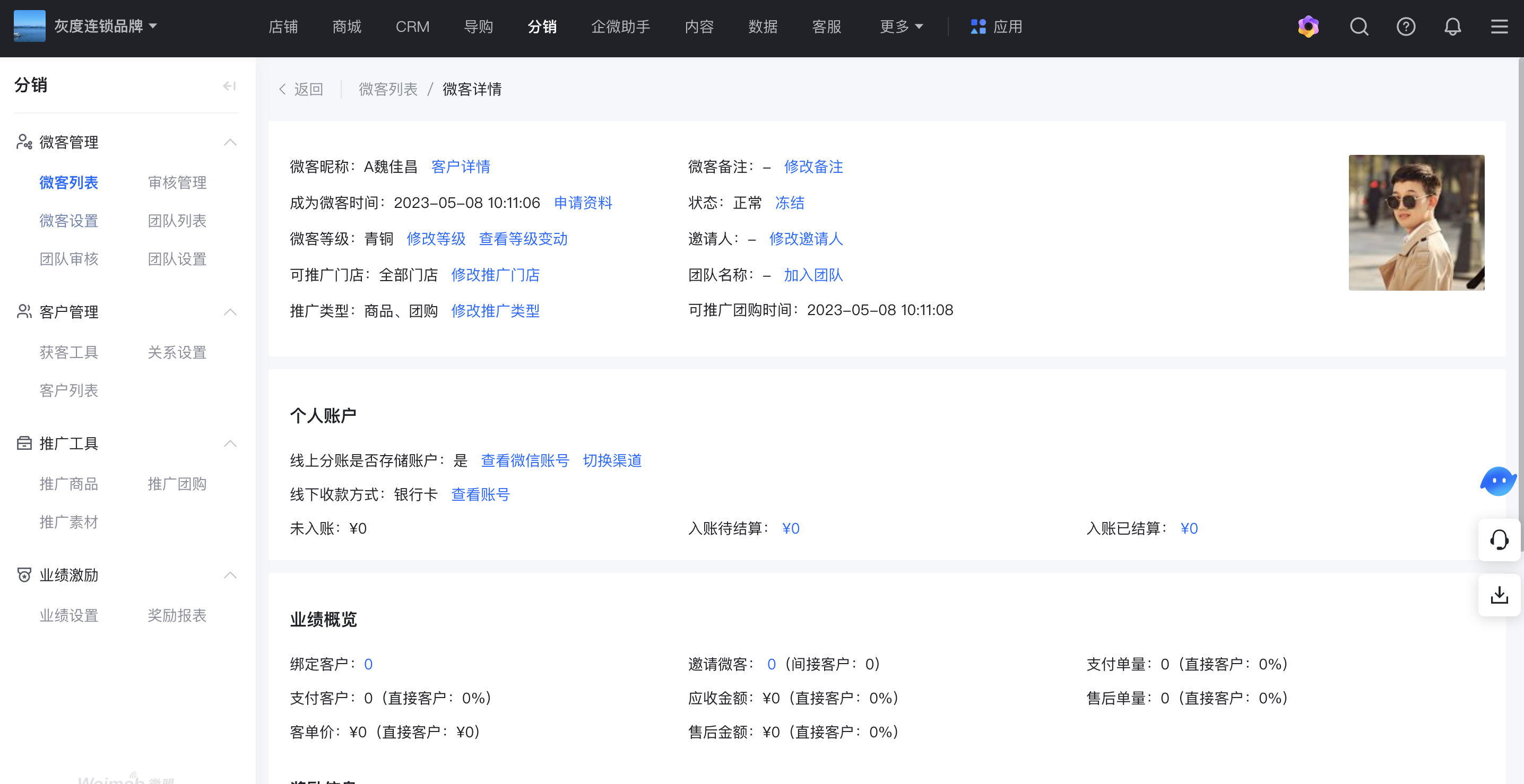Open 获客工具 in sidebar
Viewport: 1524px width, 784px height.
[x=68, y=352]
